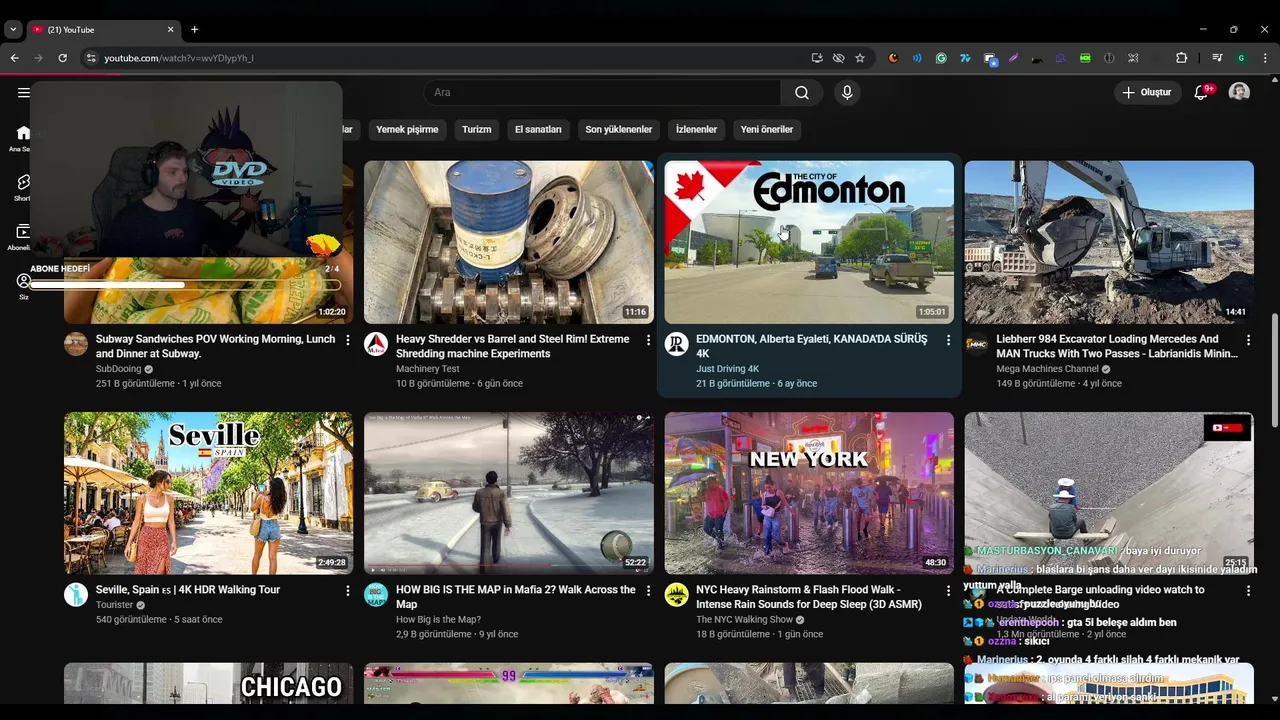Open the SubDooing channel avatar

point(76,344)
